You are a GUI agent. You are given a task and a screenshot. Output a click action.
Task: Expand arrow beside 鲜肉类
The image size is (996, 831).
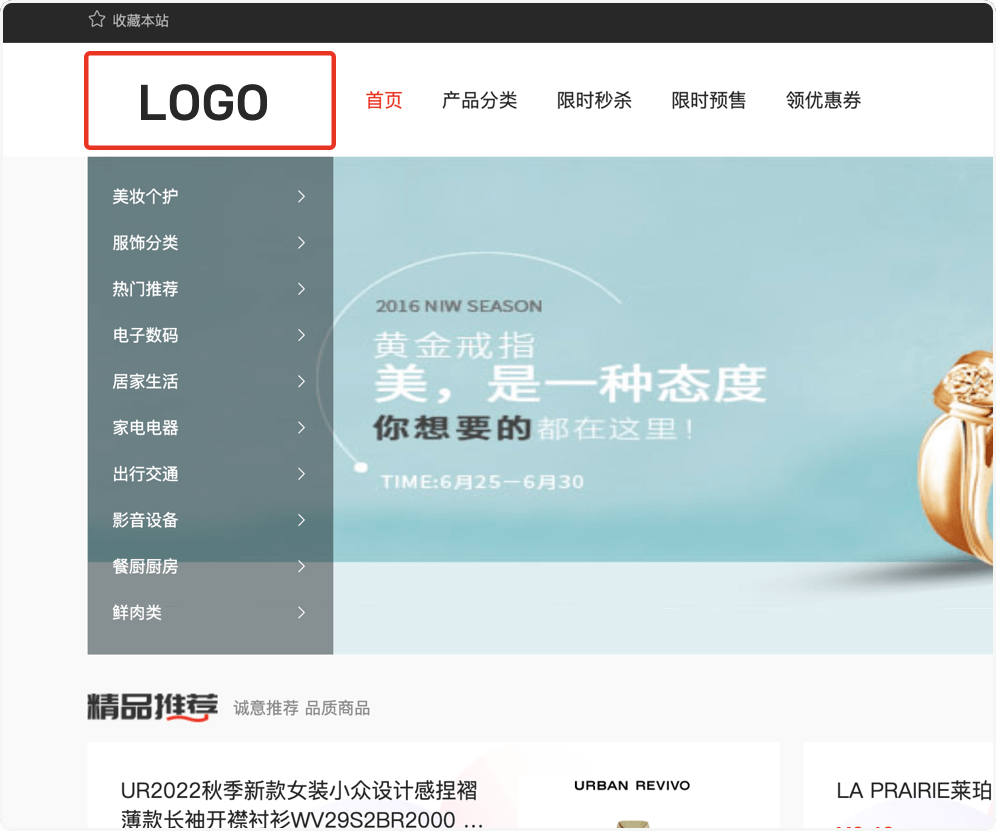click(x=301, y=612)
